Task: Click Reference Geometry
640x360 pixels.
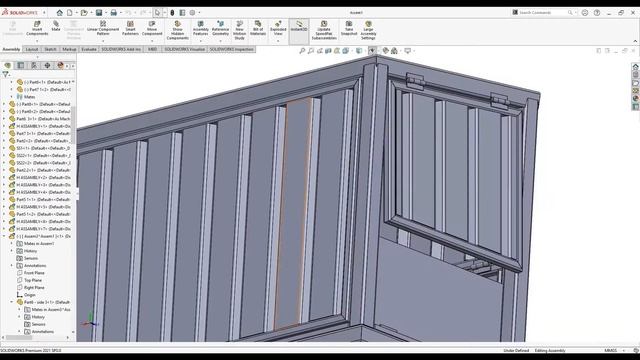Action: [x=220, y=29]
